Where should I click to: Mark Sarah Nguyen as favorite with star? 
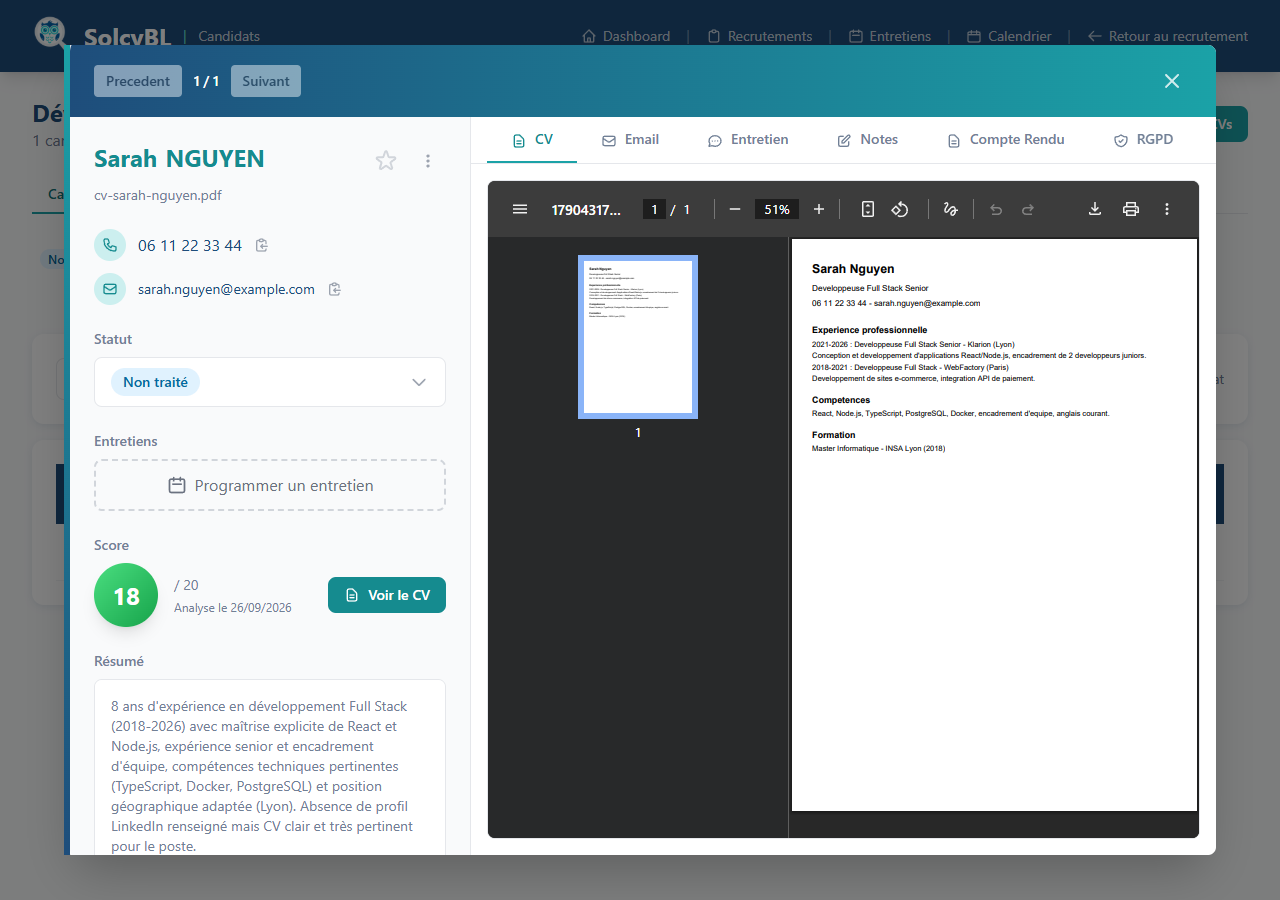(x=386, y=160)
